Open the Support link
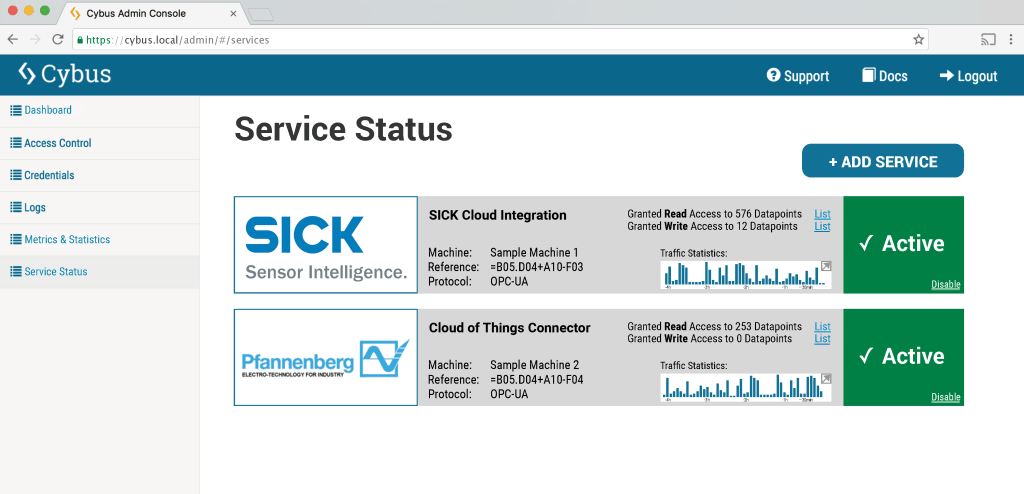This screenshot has height=494, width=1024. [x=798, y=76]
